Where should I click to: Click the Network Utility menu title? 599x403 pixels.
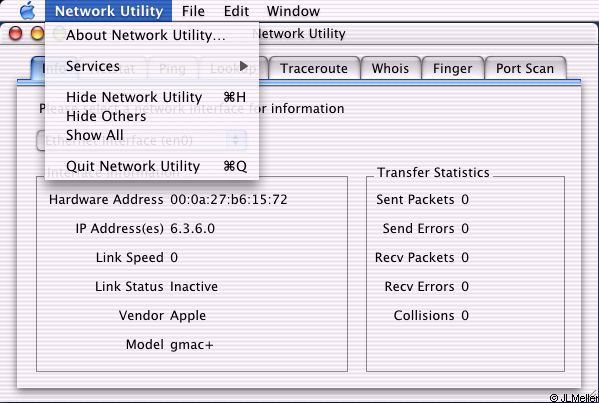[108, 11]
